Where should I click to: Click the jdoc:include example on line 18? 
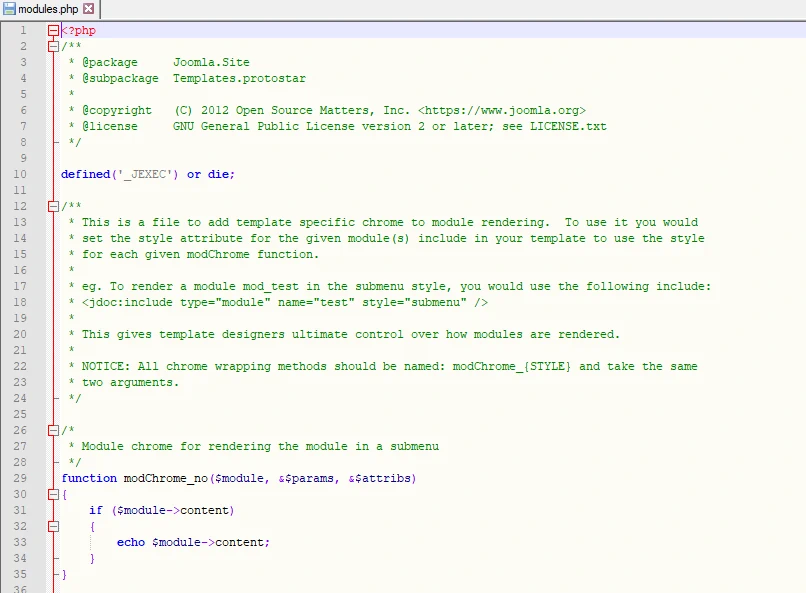click(x=285, y=302)
